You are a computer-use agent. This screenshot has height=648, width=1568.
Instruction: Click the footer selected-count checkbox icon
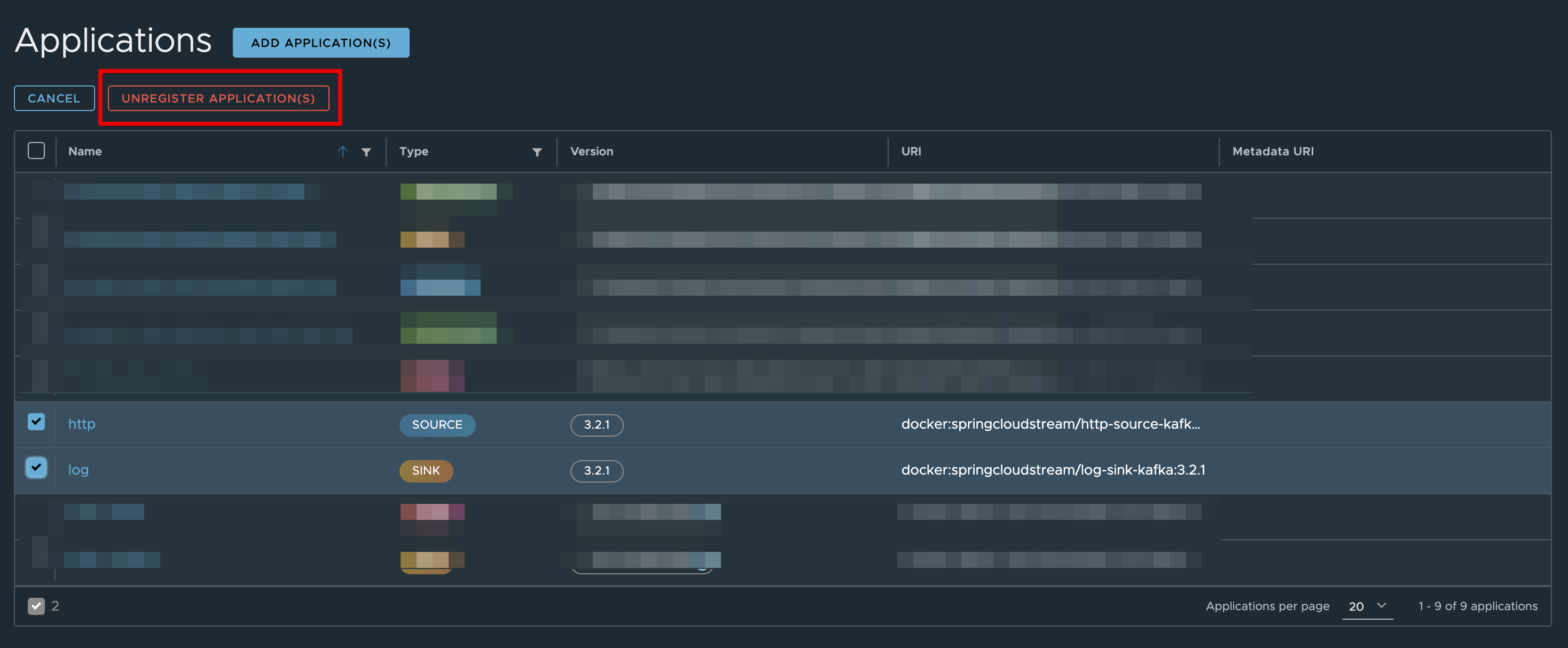click(36, 605)
